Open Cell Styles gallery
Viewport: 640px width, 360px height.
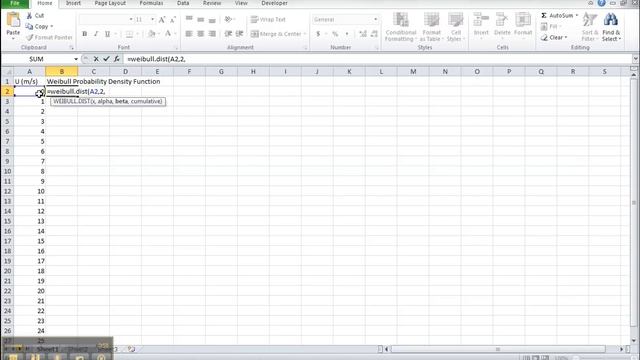[x=456, y=27]
